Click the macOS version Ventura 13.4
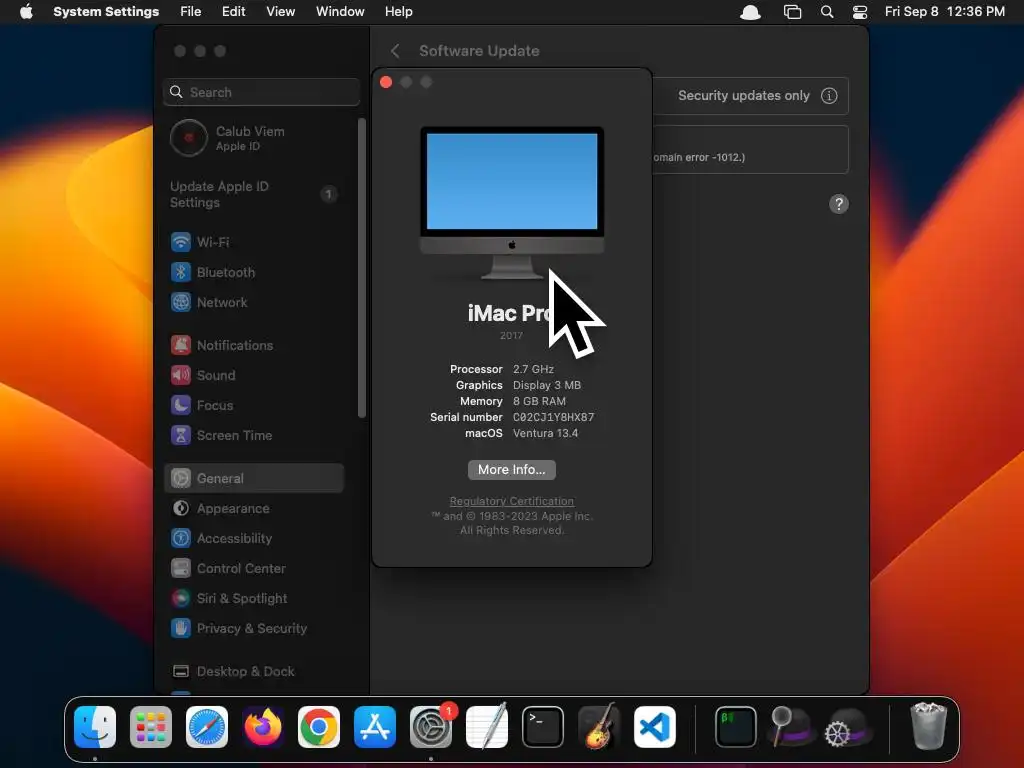The height and width of the screenshot is (768, 1024). 545,433
